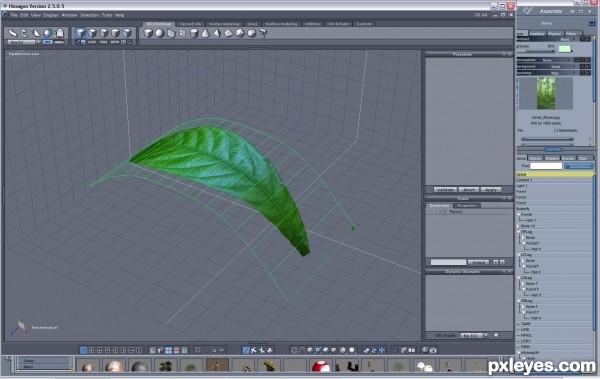Open the Shaders tab in Assemble panel

(x=551, y=158)
